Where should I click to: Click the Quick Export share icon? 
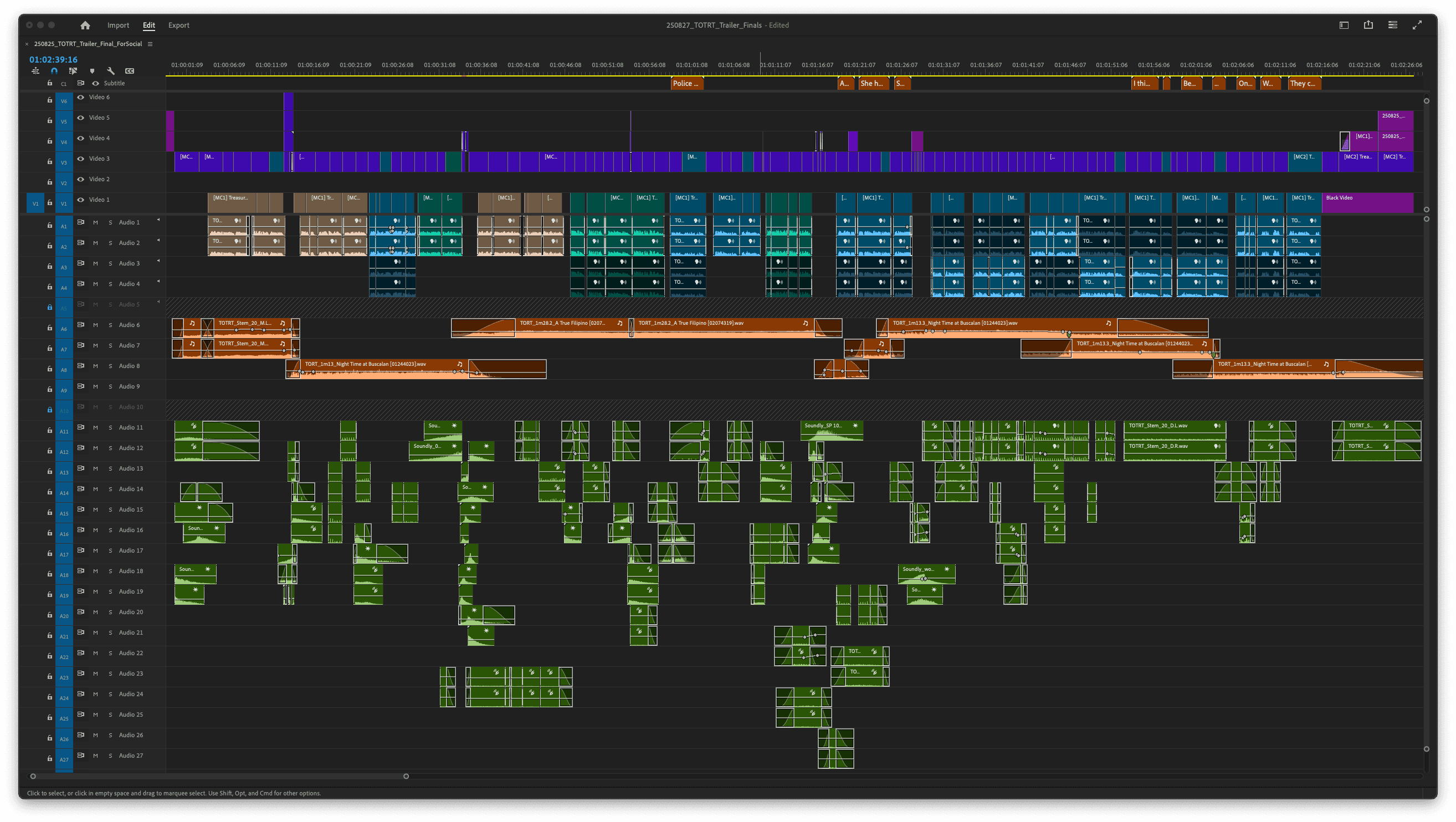pyautogui.click(x=1368, y=25)
